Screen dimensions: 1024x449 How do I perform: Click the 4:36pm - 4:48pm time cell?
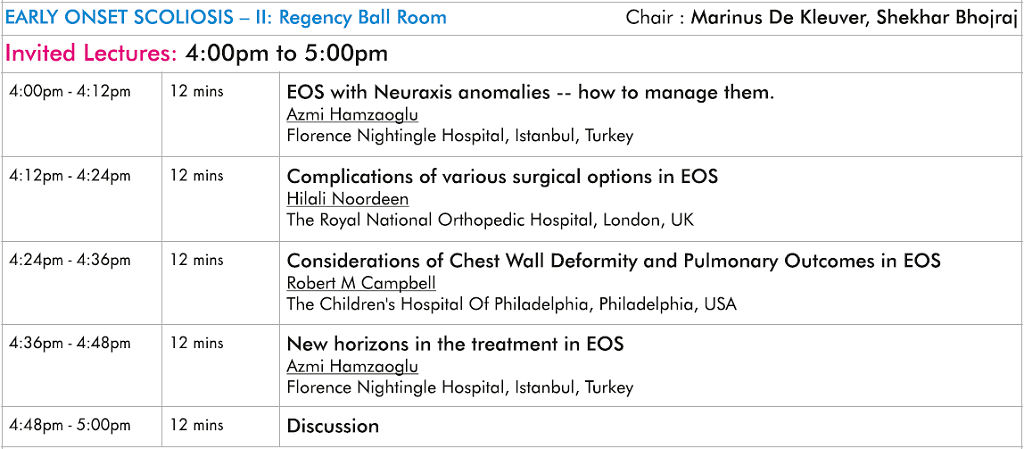pyautogui.click(x=70, y=342)
